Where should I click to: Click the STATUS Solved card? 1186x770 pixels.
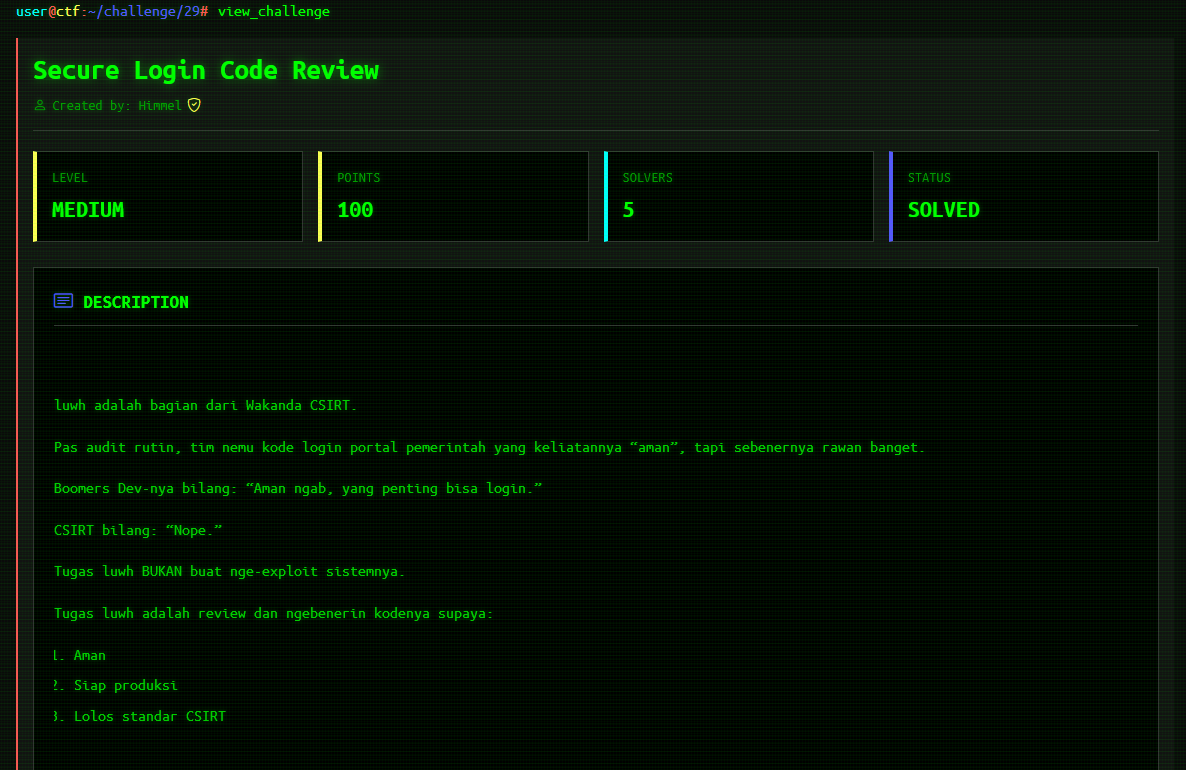[x=1024, y=196]
